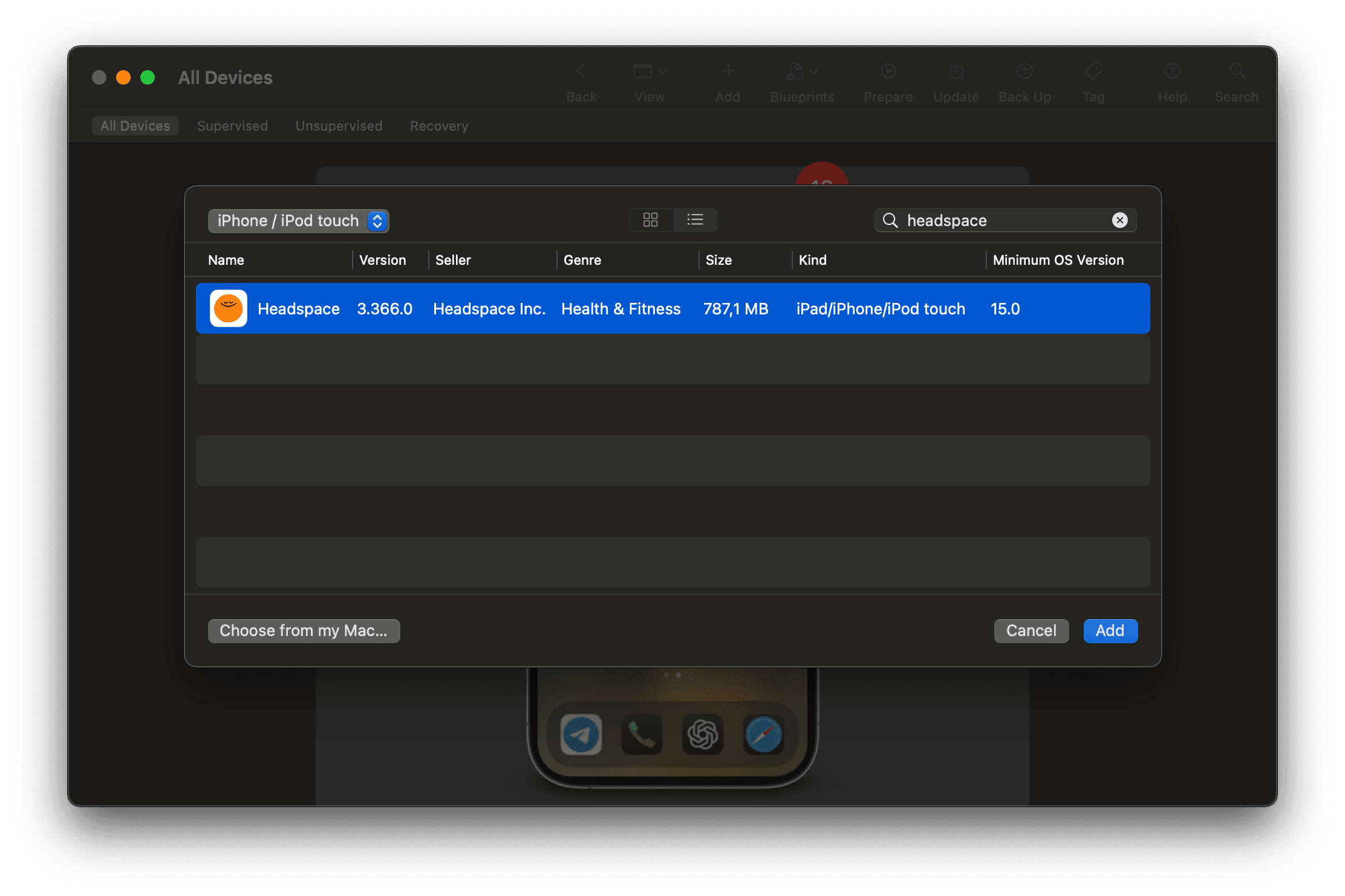Image resolution: width=1345 pixels, height=896 pixels.
Task: Click the Health & Fitness genre cell
Action: 621,309
